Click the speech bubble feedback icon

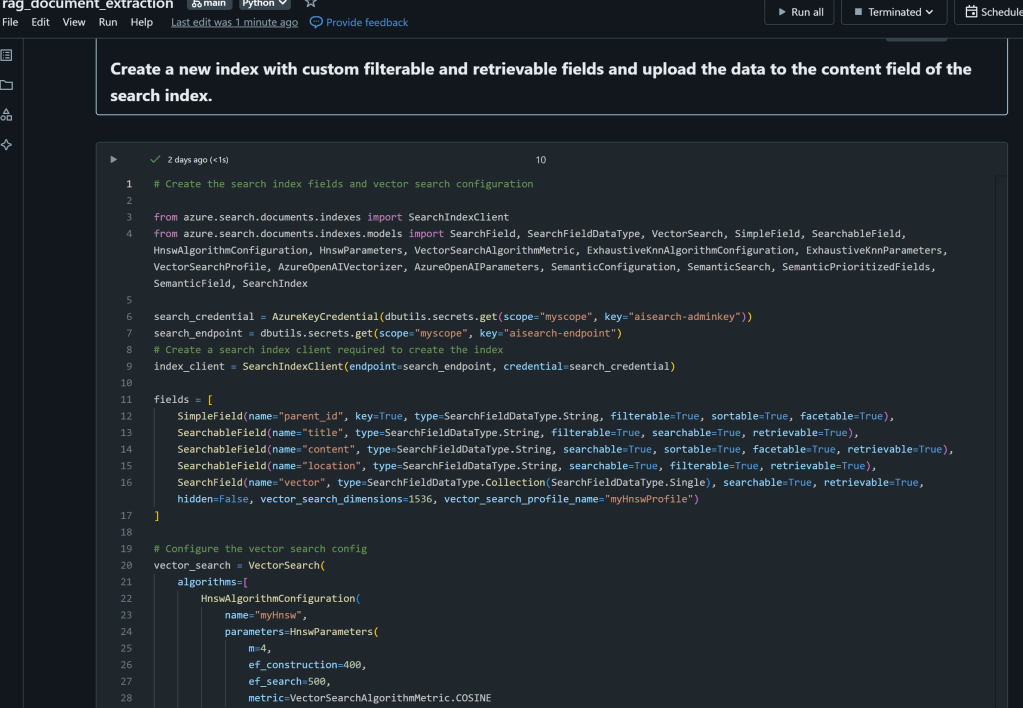click(316, 22)
